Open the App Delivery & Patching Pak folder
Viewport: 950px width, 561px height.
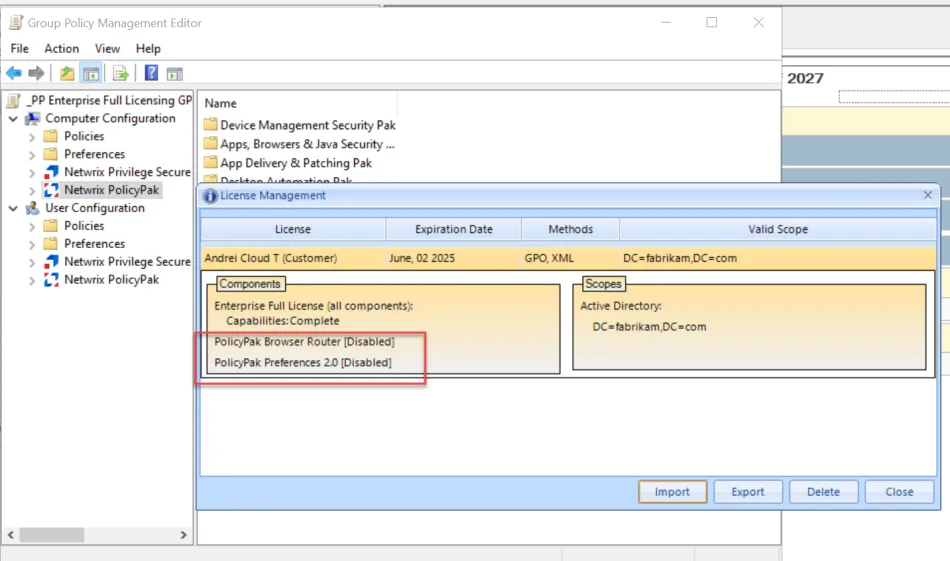295,163
